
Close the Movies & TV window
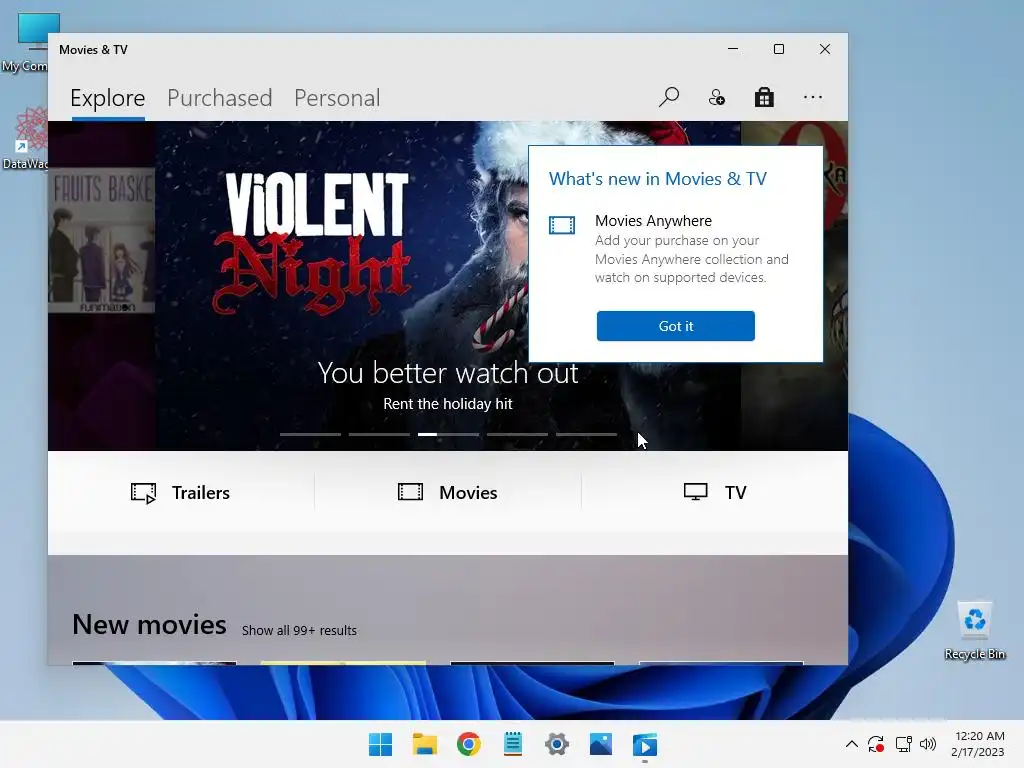[x=825, y=49]
